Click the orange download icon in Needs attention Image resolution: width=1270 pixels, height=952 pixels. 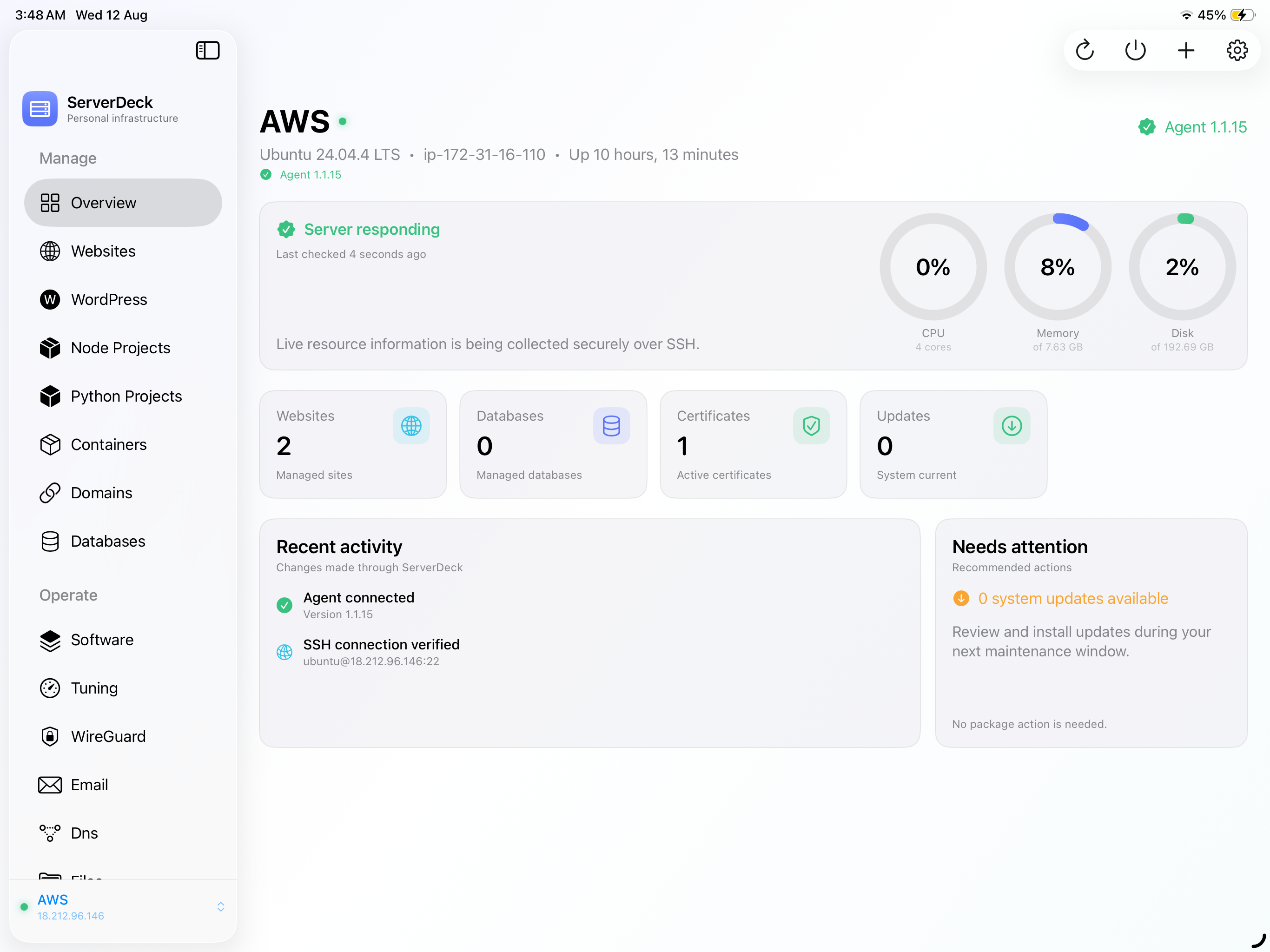961,598
